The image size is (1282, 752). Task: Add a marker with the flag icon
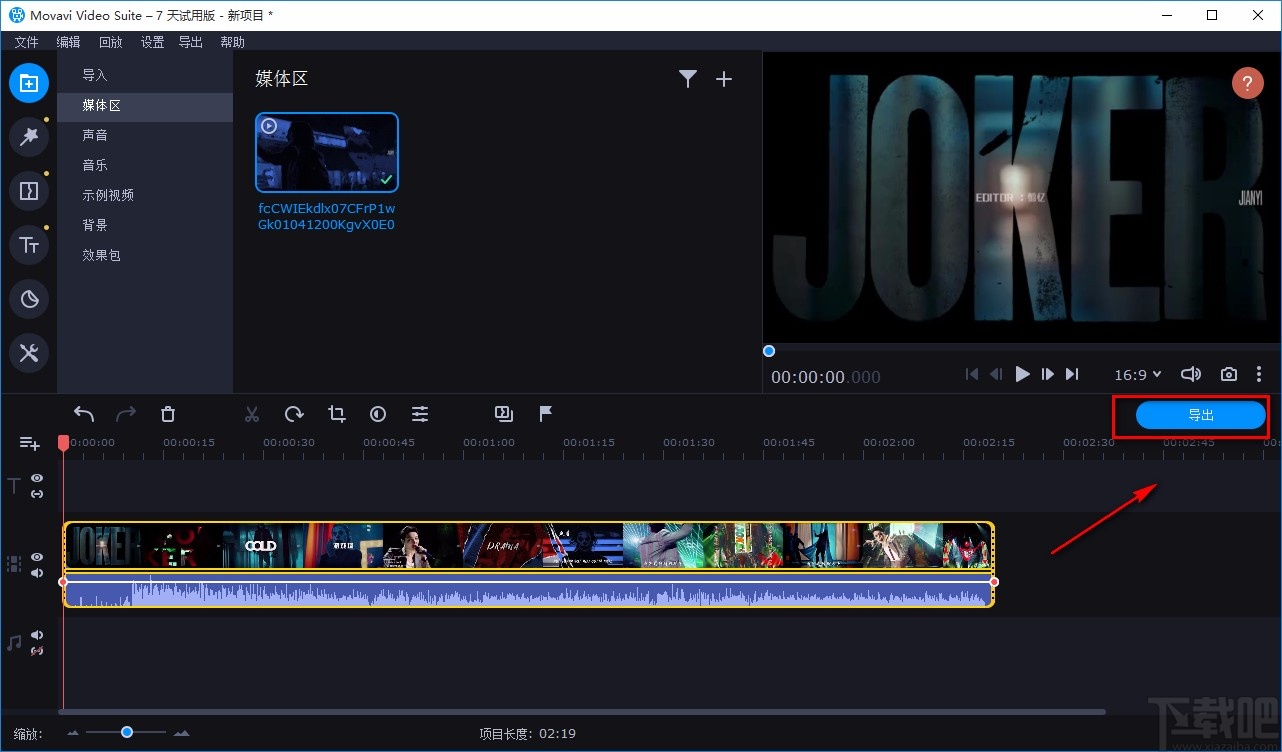tap(546, 414)
